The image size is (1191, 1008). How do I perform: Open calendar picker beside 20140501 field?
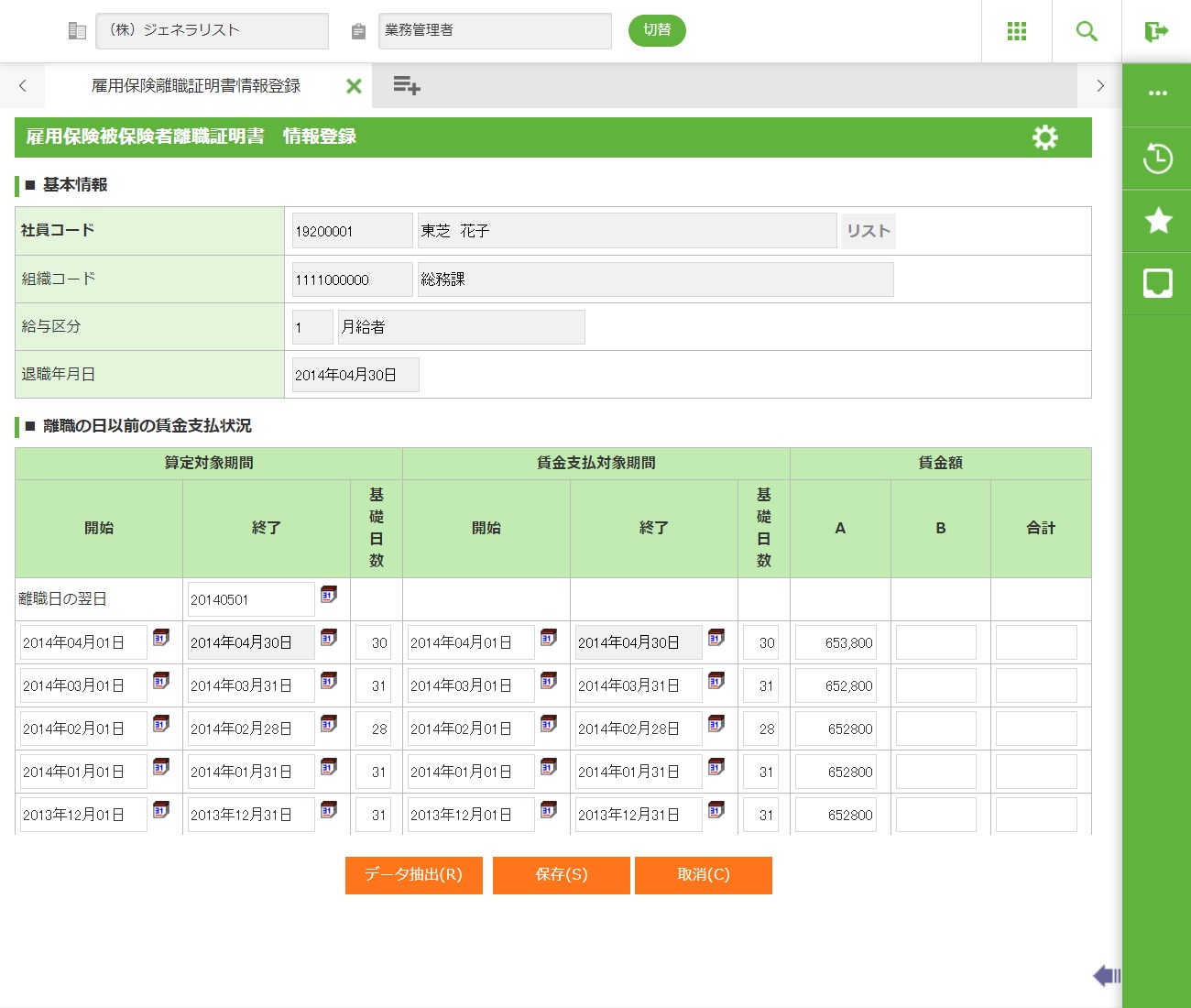[x=329, y=596]
